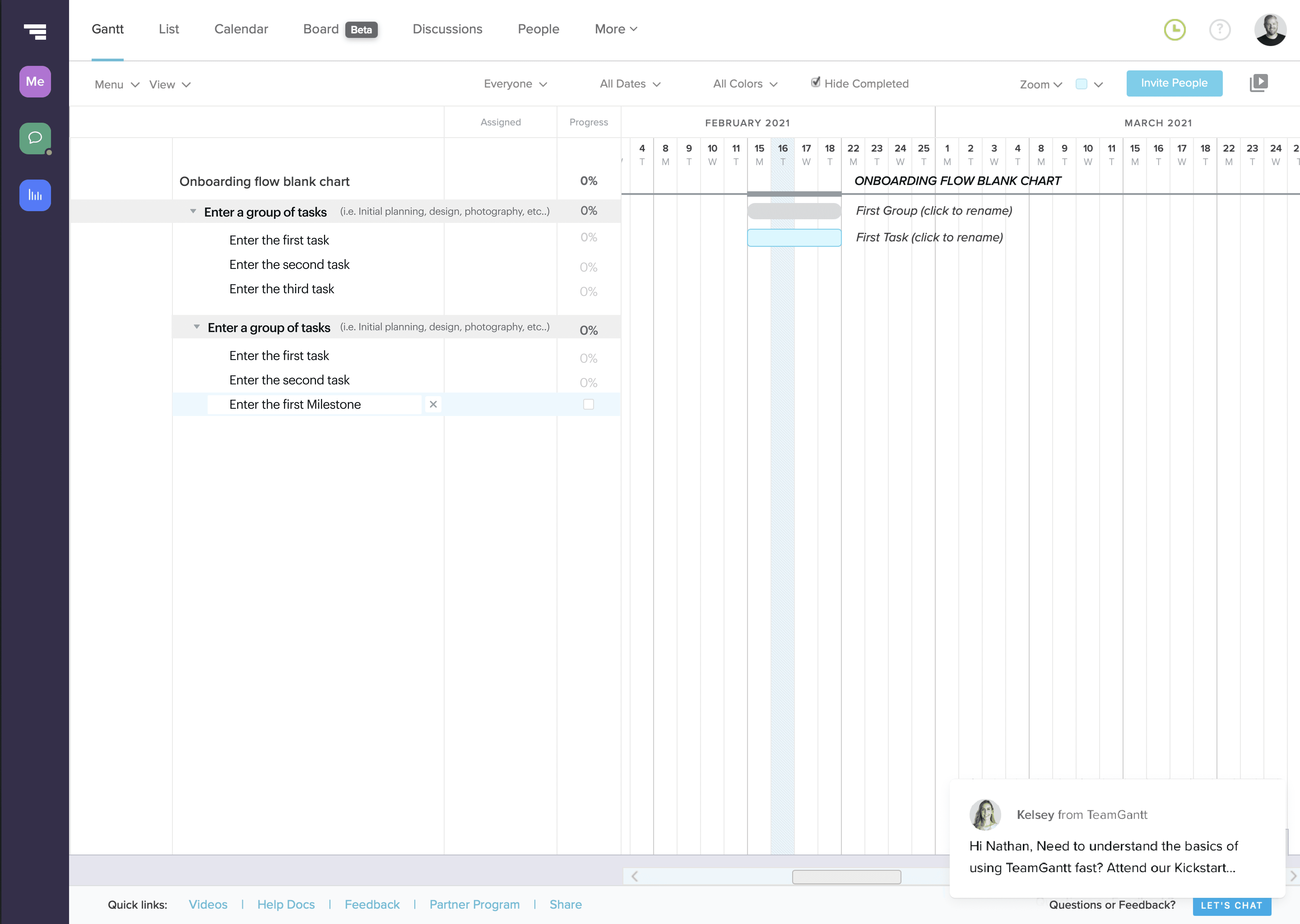Click the Invite People button
Screen dimensions: 1300x924
(1174, 83)
